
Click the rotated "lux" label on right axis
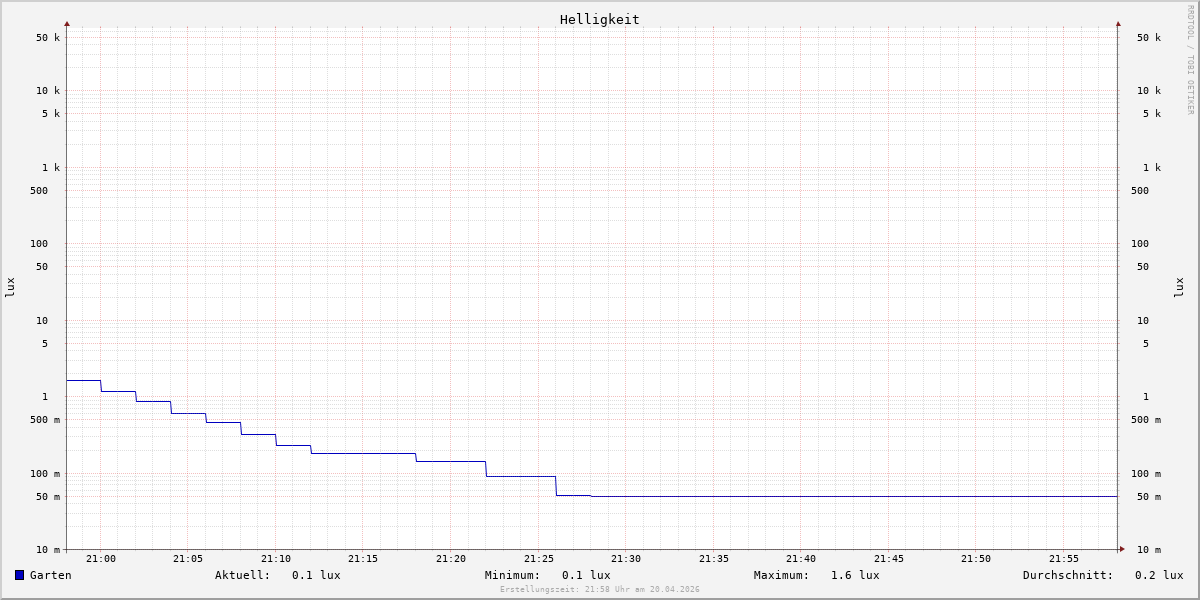click(x=1179, y=288)
